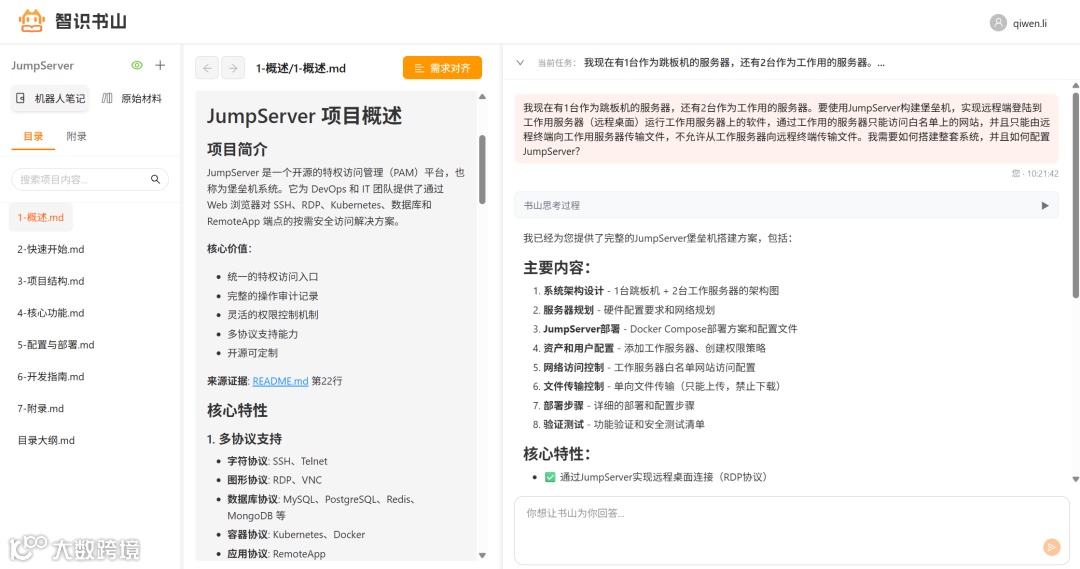Send message with orange send icon
The height and width of the screenshot is (569, 1080).
(x=1051, y=547)
